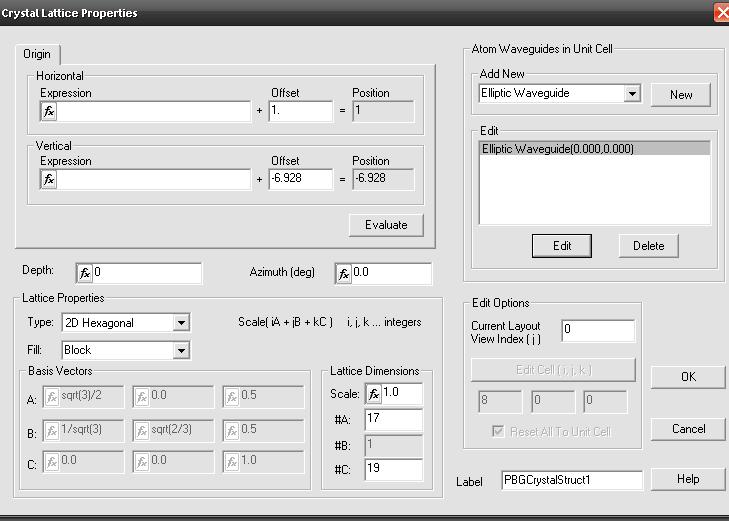
Task: Click the Horizontal Offset input field
Action: point(301,112)
